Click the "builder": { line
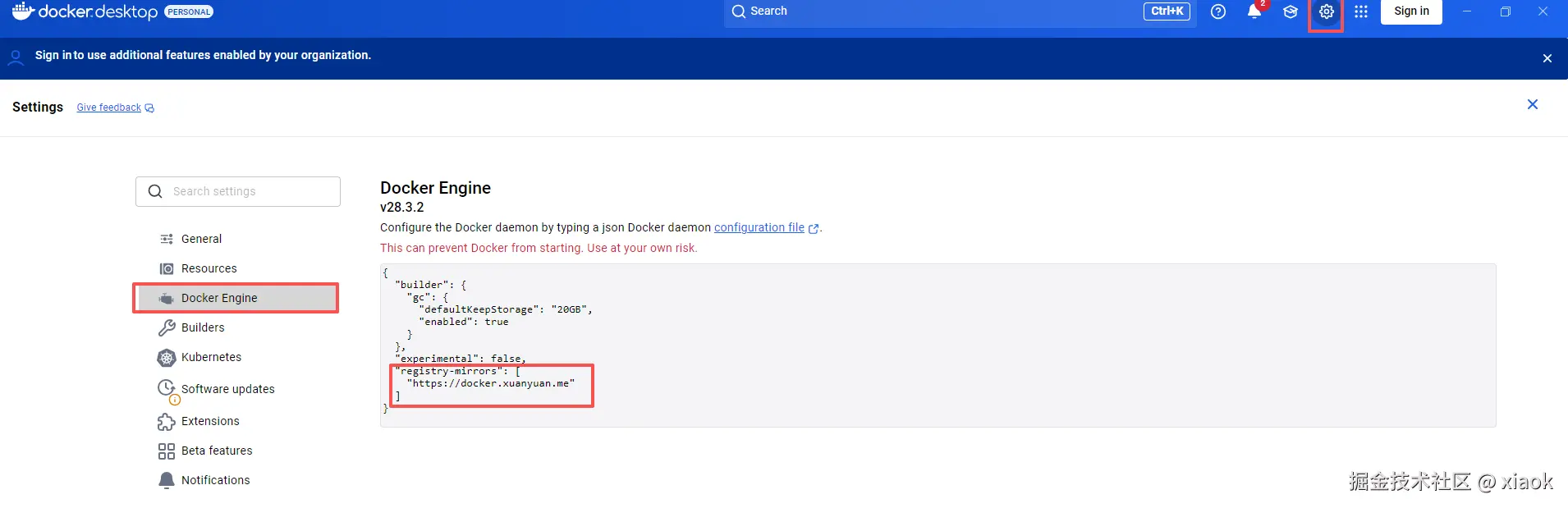The height and width of the screenshot is (508, 1568). pyautogui.click(x=431, y=285)
